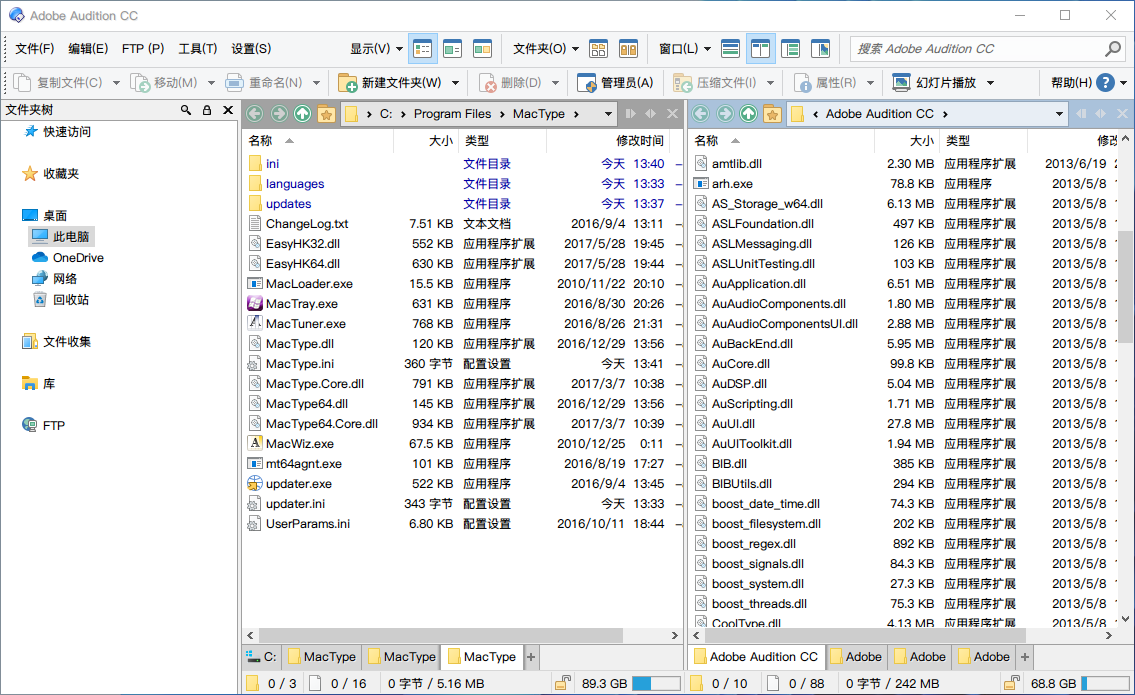
Task: Go up one level in left pane
Action: pyautogui.click(x=303, y=114)
